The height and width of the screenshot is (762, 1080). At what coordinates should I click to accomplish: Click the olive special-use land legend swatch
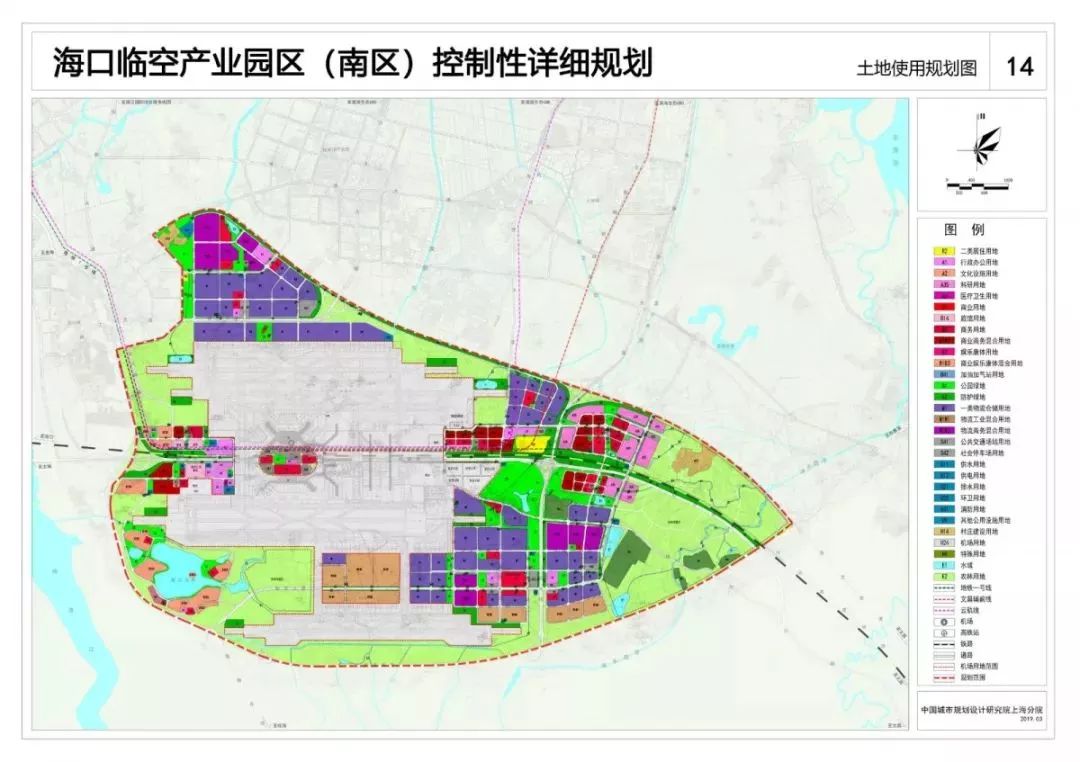point(943,554)
